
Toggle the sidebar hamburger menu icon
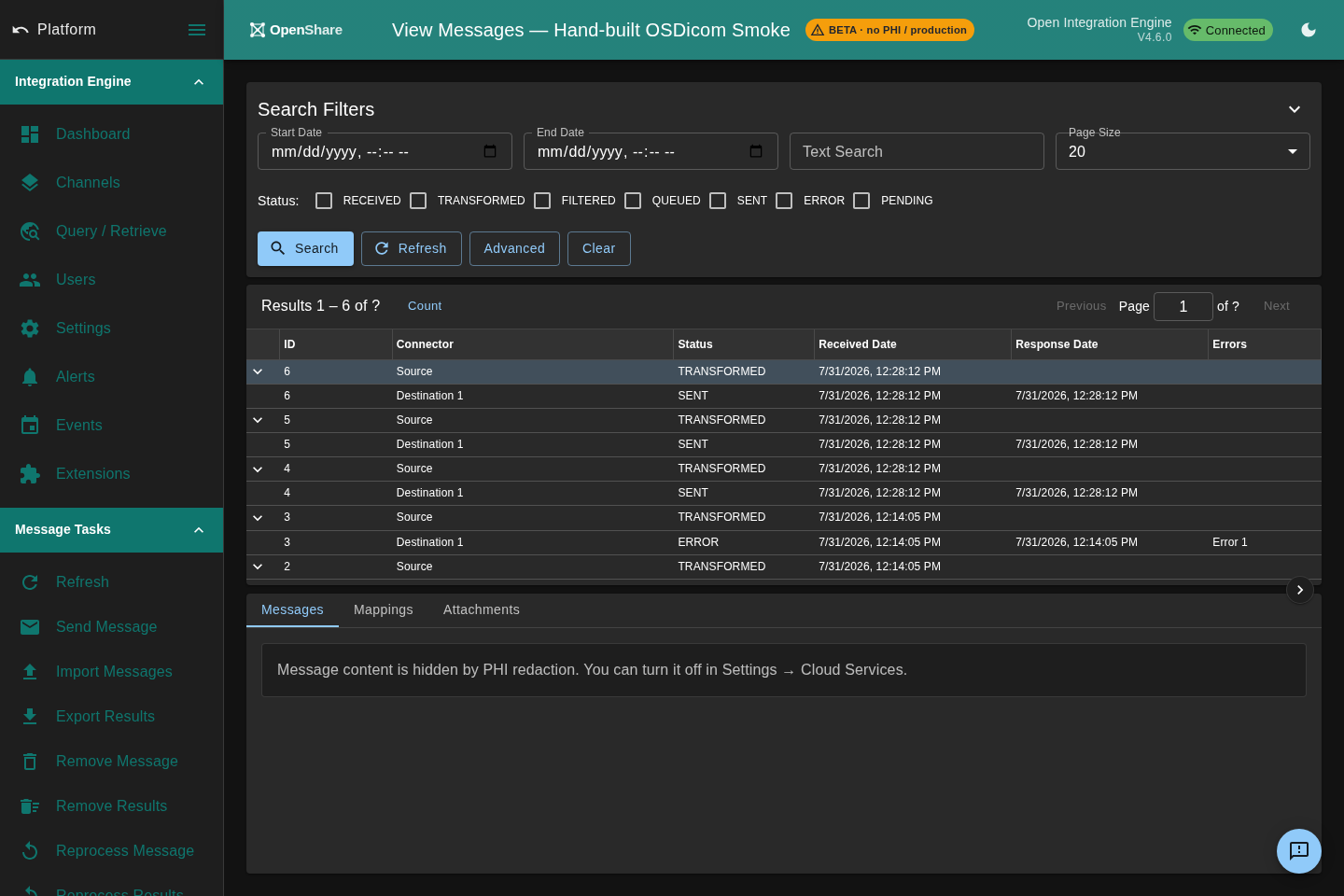(x=197, y=30)
